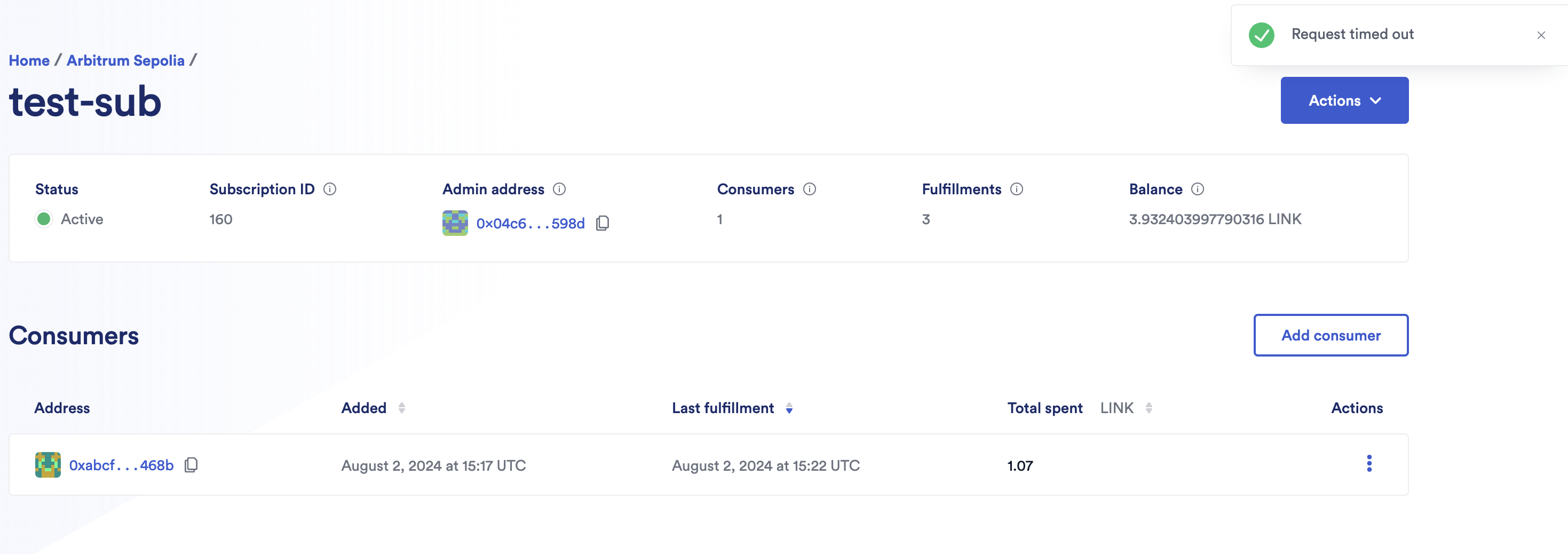Copy consumer address 0xabcf...468b

pos(191,465)
